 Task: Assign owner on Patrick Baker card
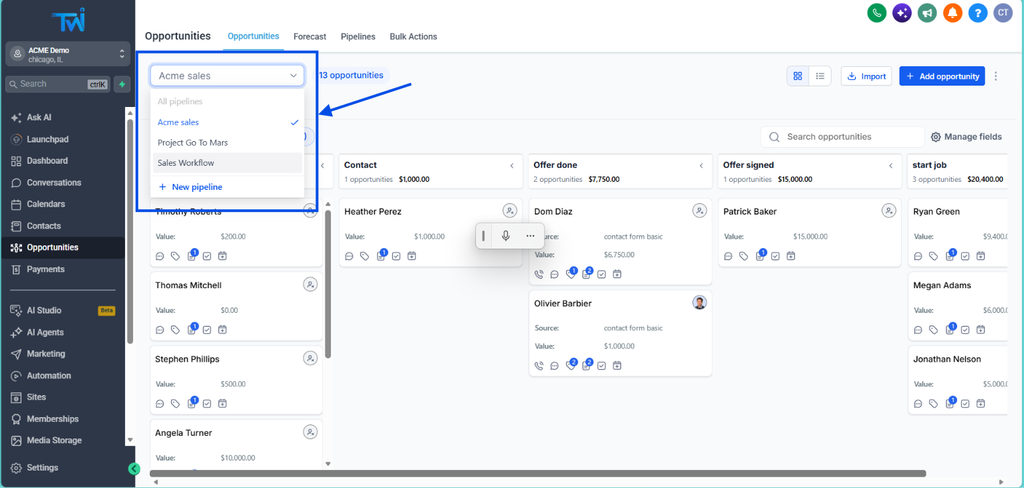(x=889, y=210)
